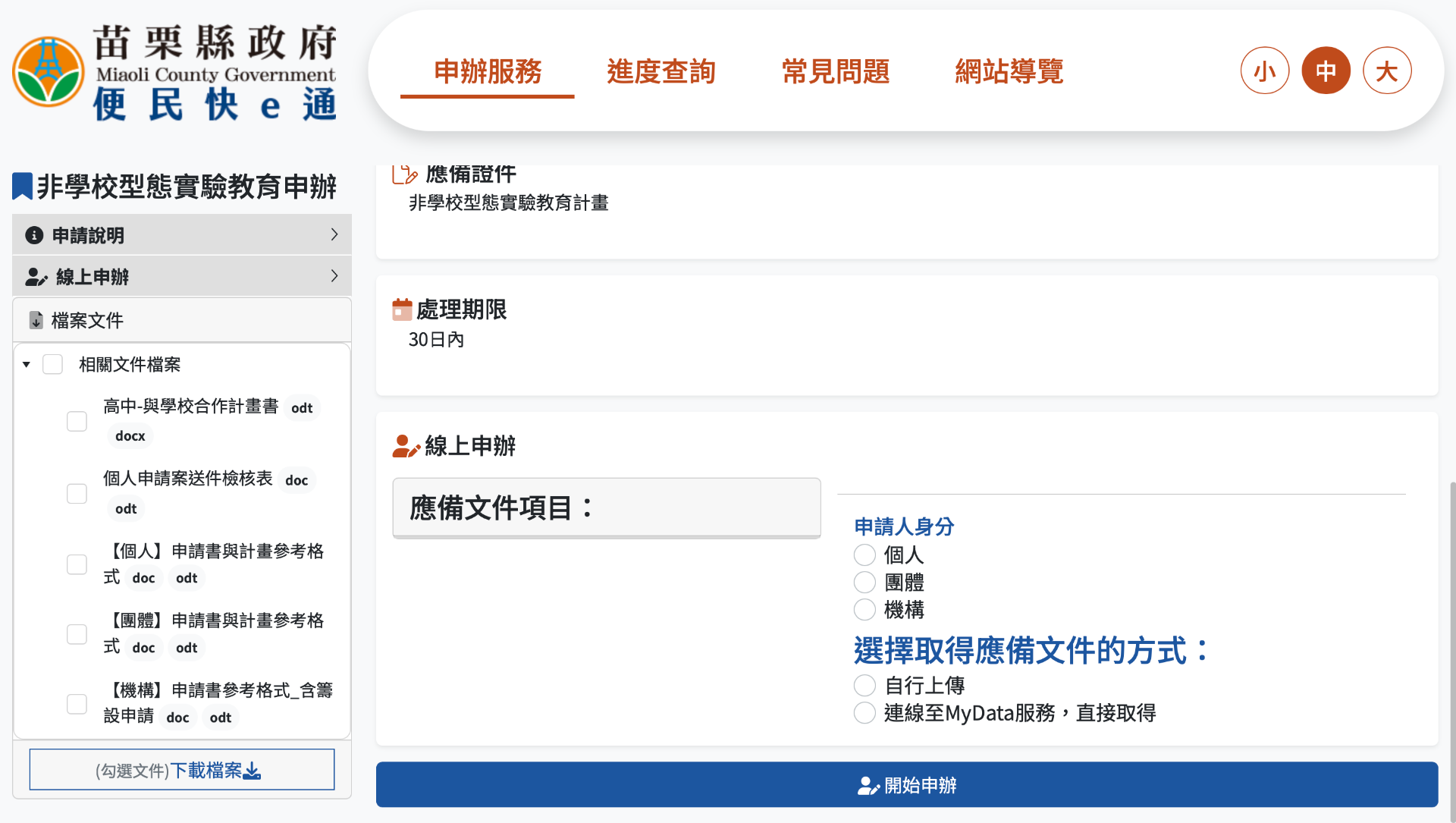Check the 高中-與學校合作計畫書 checkbox
The width and height of the screenshot is (1456, 823).
coord(77,421)
